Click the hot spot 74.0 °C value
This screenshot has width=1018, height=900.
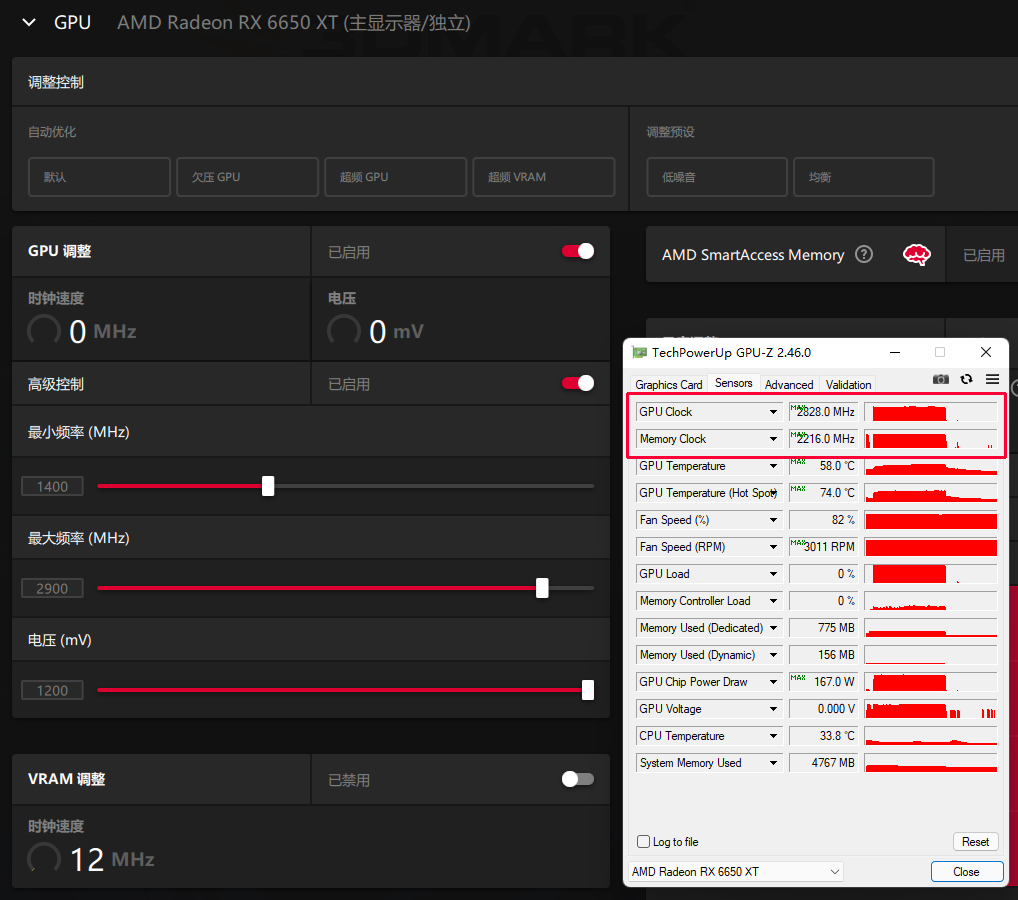click(823, 493)
